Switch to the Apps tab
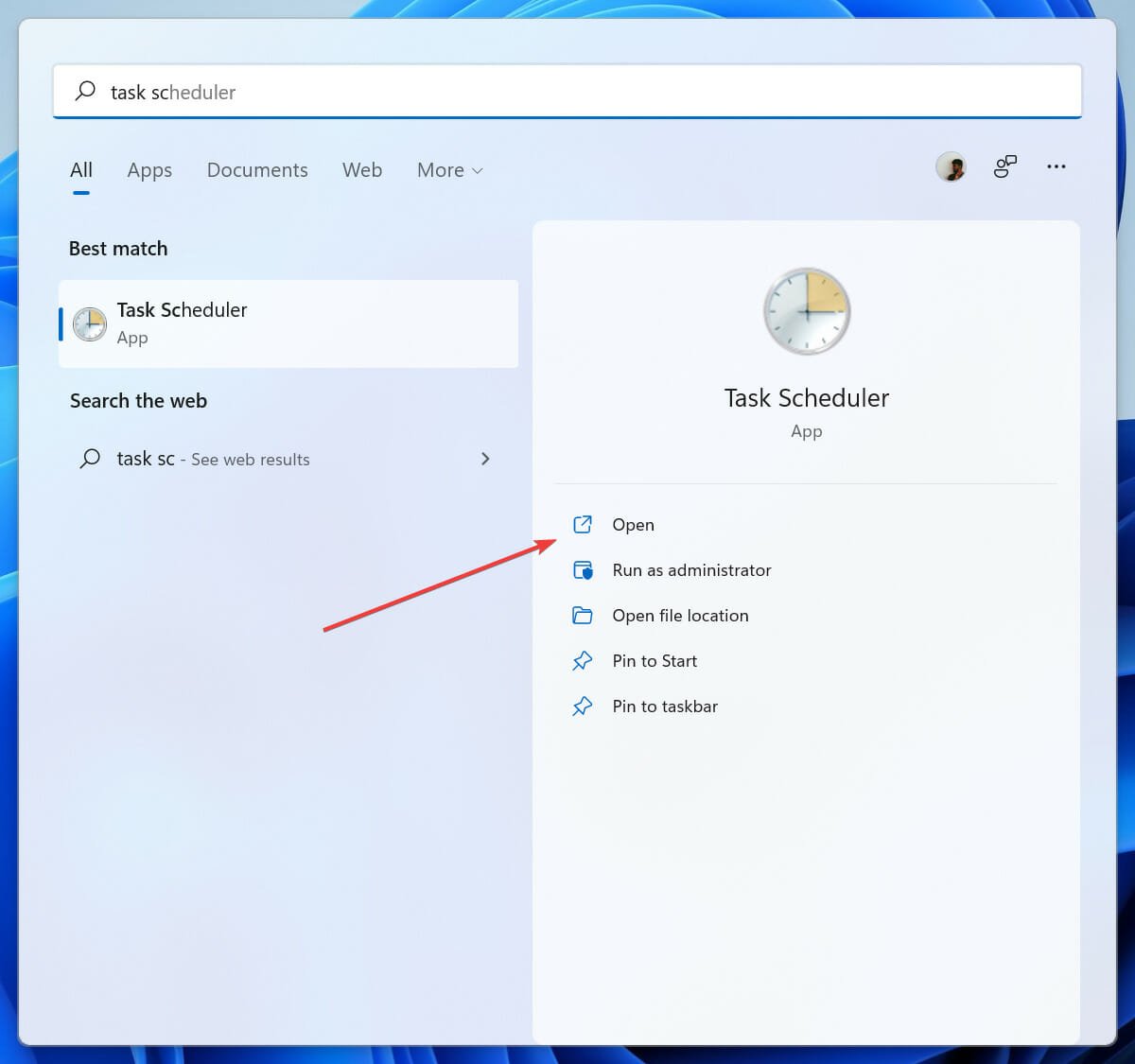Viewport: 1135px width, 1064px height. pyautogui.click(x=149, y=170)
